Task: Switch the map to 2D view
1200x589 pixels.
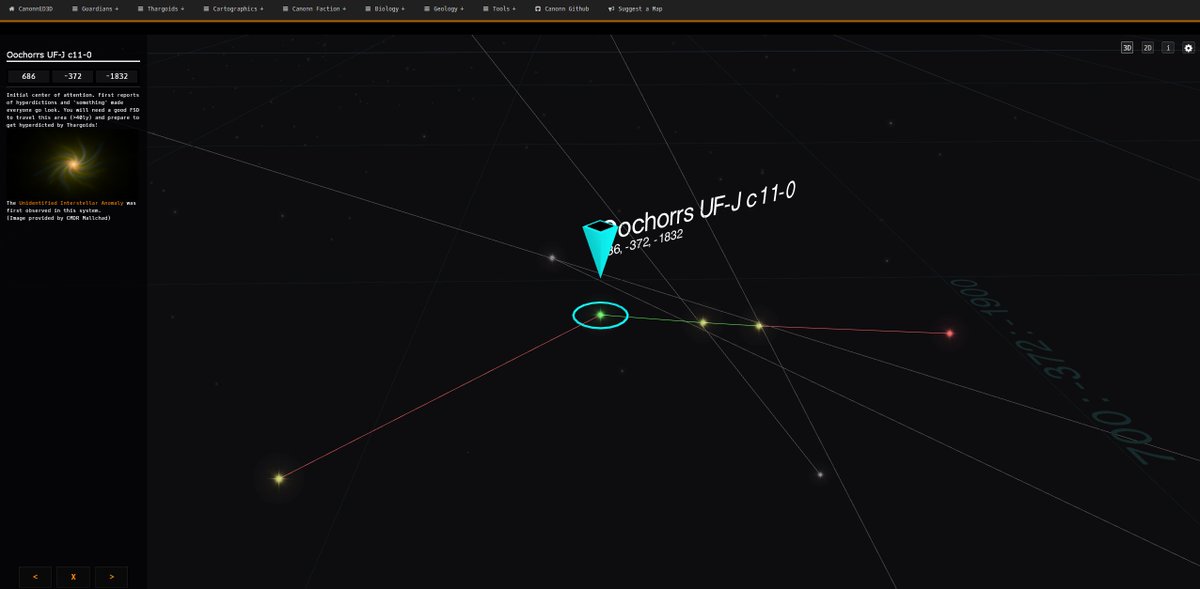Action: coord(1146,47)
